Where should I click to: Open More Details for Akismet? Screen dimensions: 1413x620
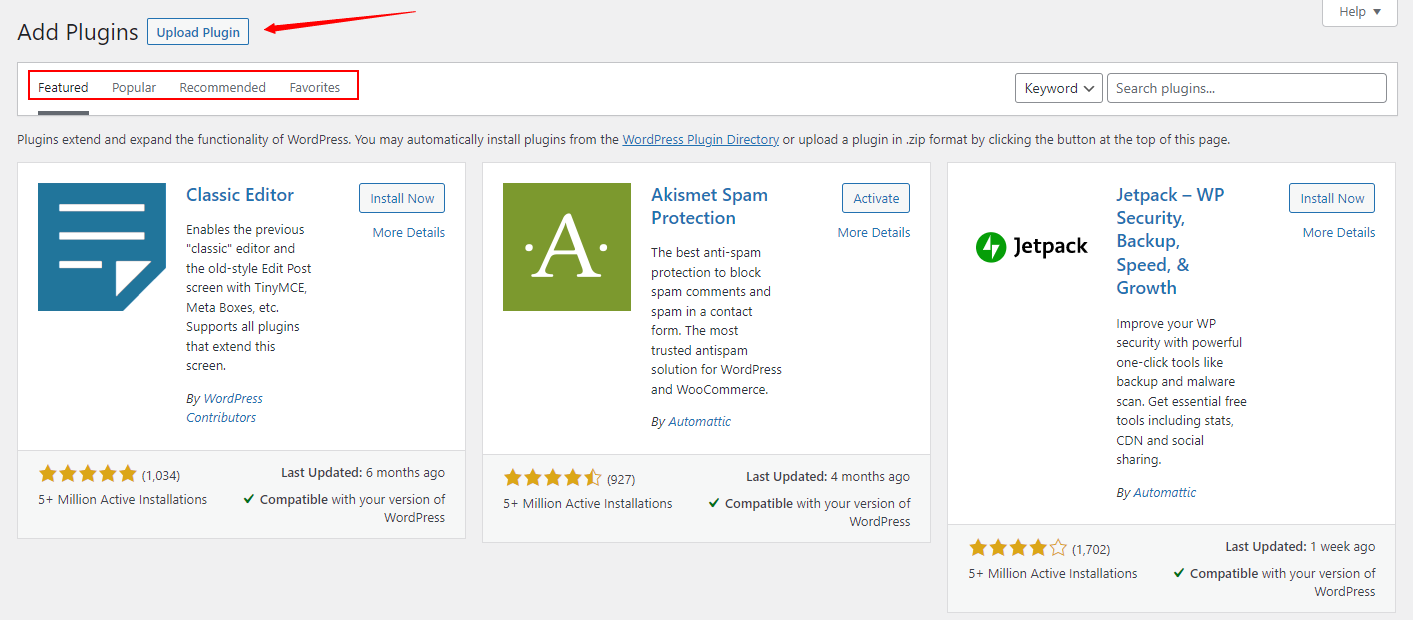pyautogui.click(x=874, y=233)
